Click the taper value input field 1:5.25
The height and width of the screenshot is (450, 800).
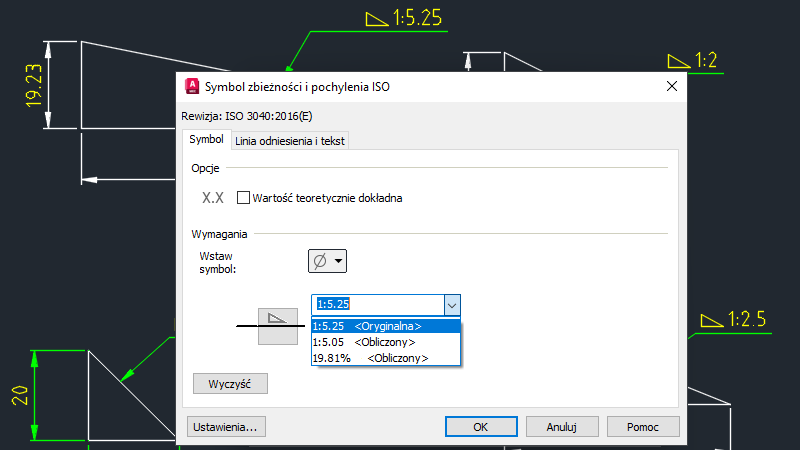378,304
